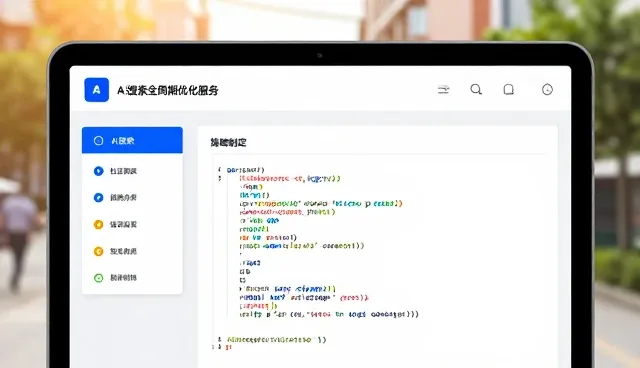
Task: Open the clock history icon in header
Action: (547, 89)
